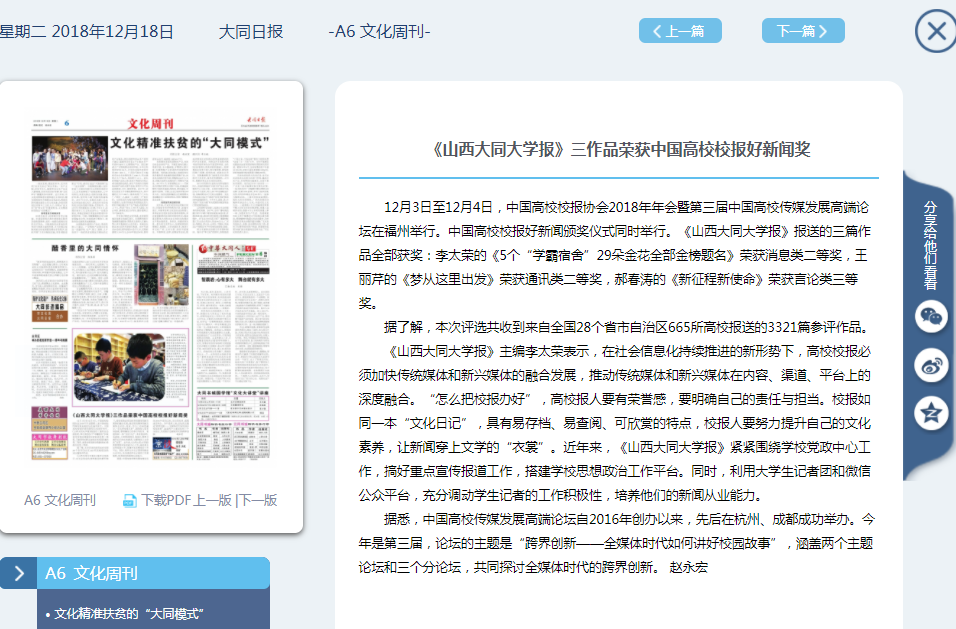This screenshot has height=629, width=956.
Task: Share the article via the Weibo icon
Action: coord(931,366)
